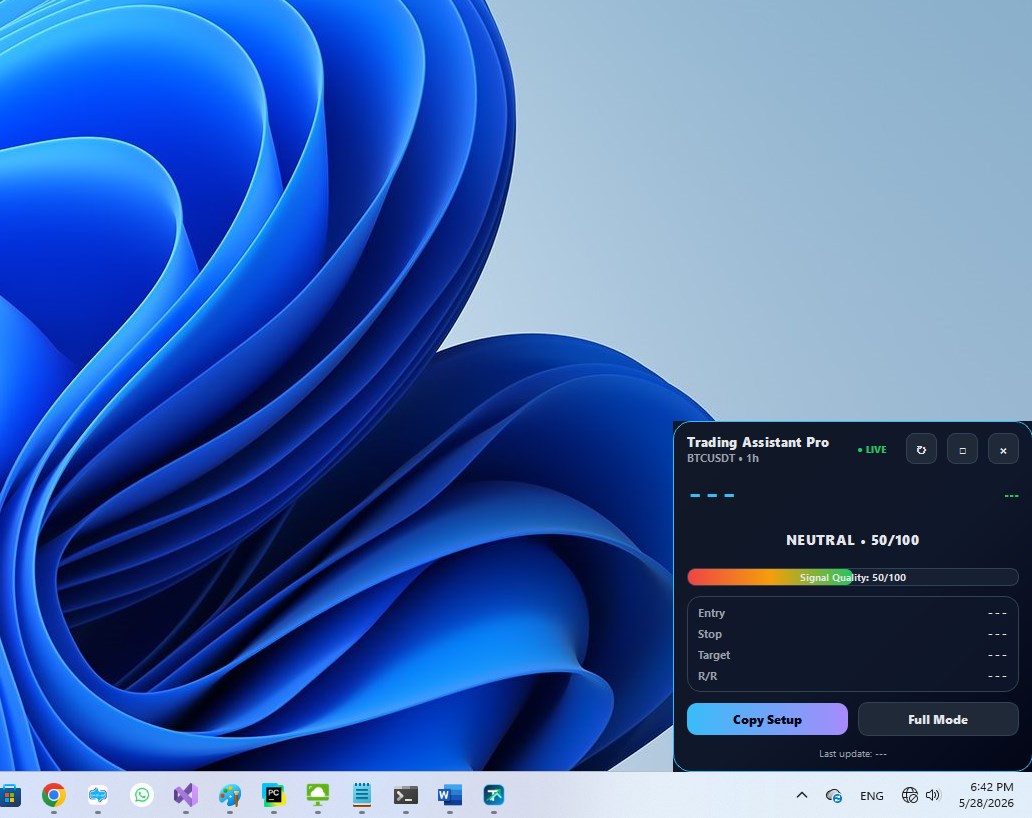
Task: Open the terminal from the taskbar
Action: point(405,795)
